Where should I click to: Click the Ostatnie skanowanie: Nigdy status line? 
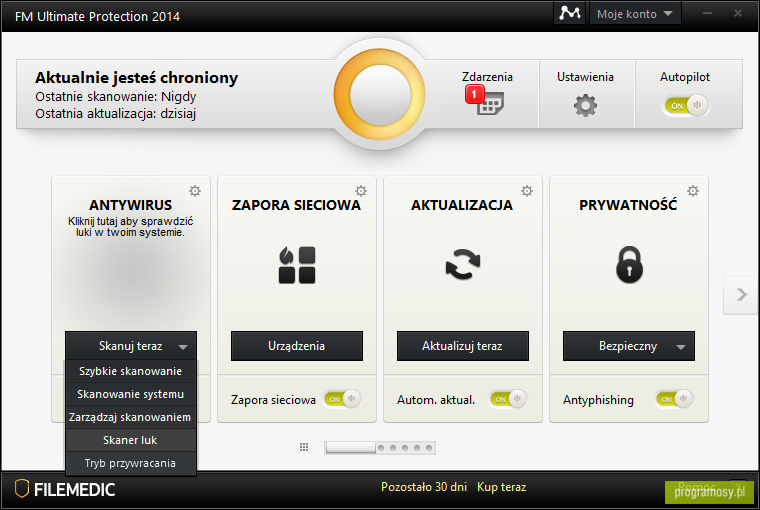pos(115,96)
